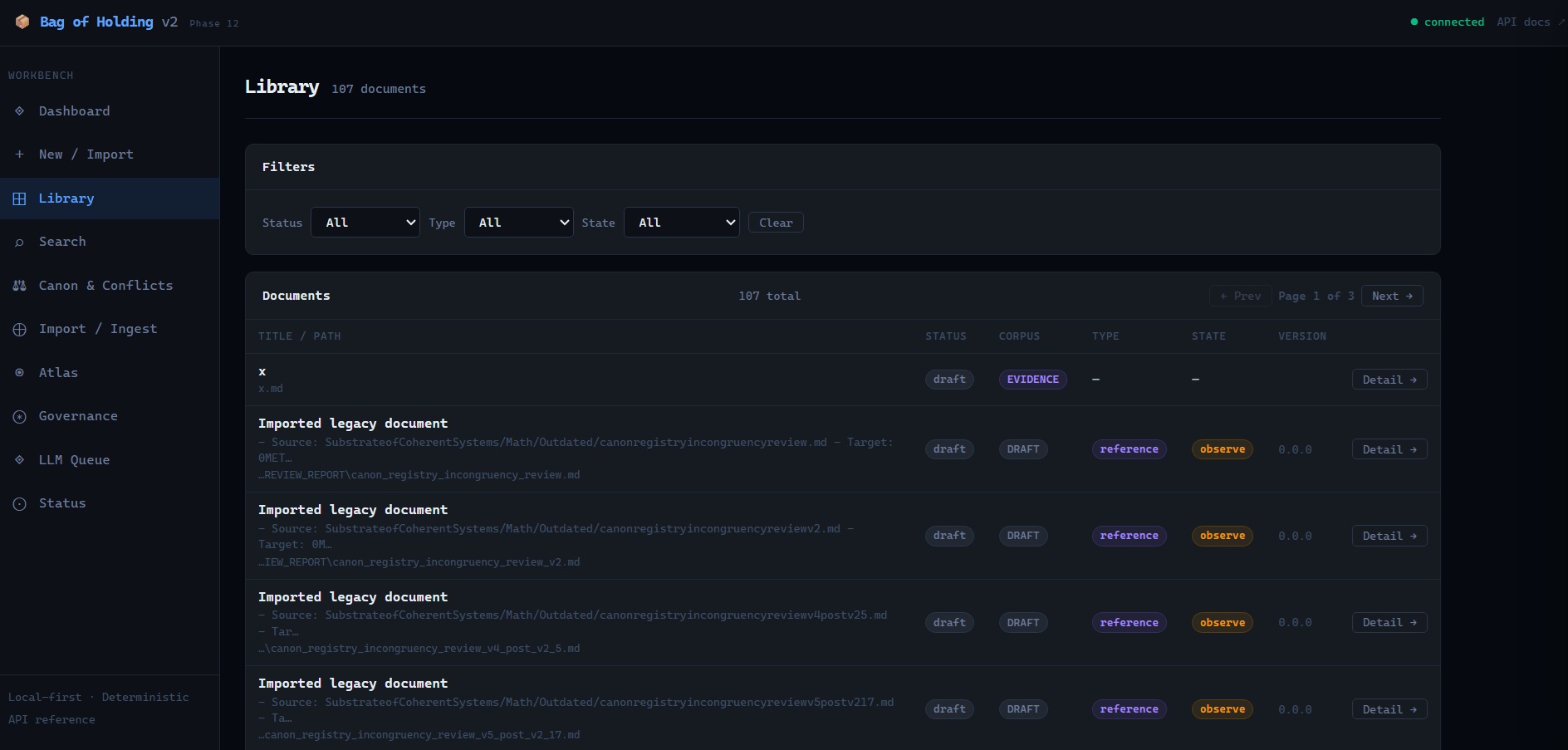
Task: Click the Atlas target icon
Action: (x=20, y=373)
